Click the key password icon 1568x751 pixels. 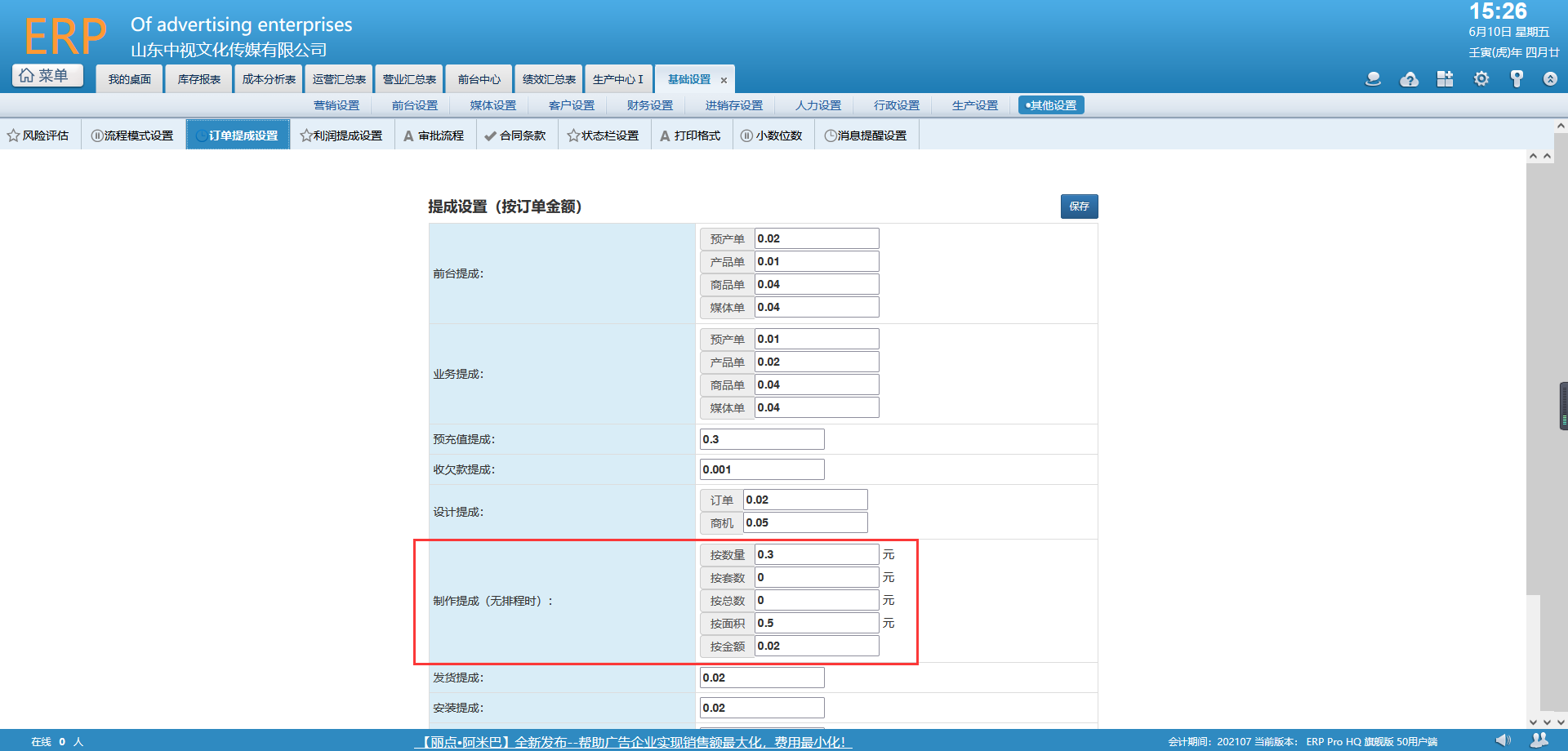point(1517,79)
